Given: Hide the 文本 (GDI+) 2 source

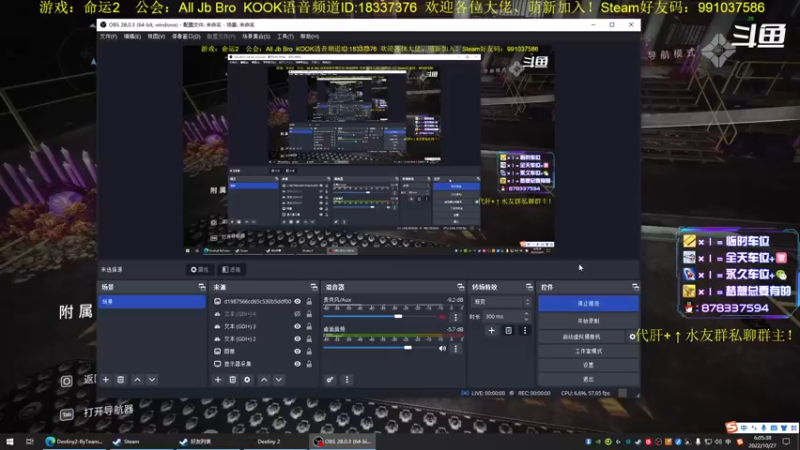Looking at the screenshot, I should coord(297,339).
